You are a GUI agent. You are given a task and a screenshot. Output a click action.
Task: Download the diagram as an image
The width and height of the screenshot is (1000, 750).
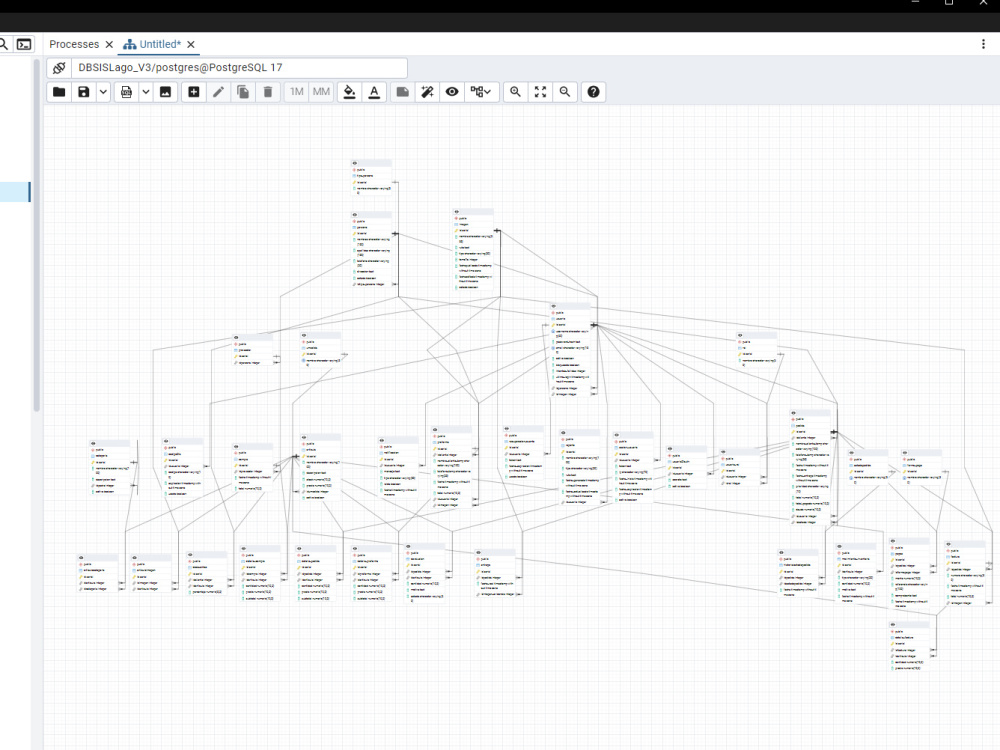point(165,92)
